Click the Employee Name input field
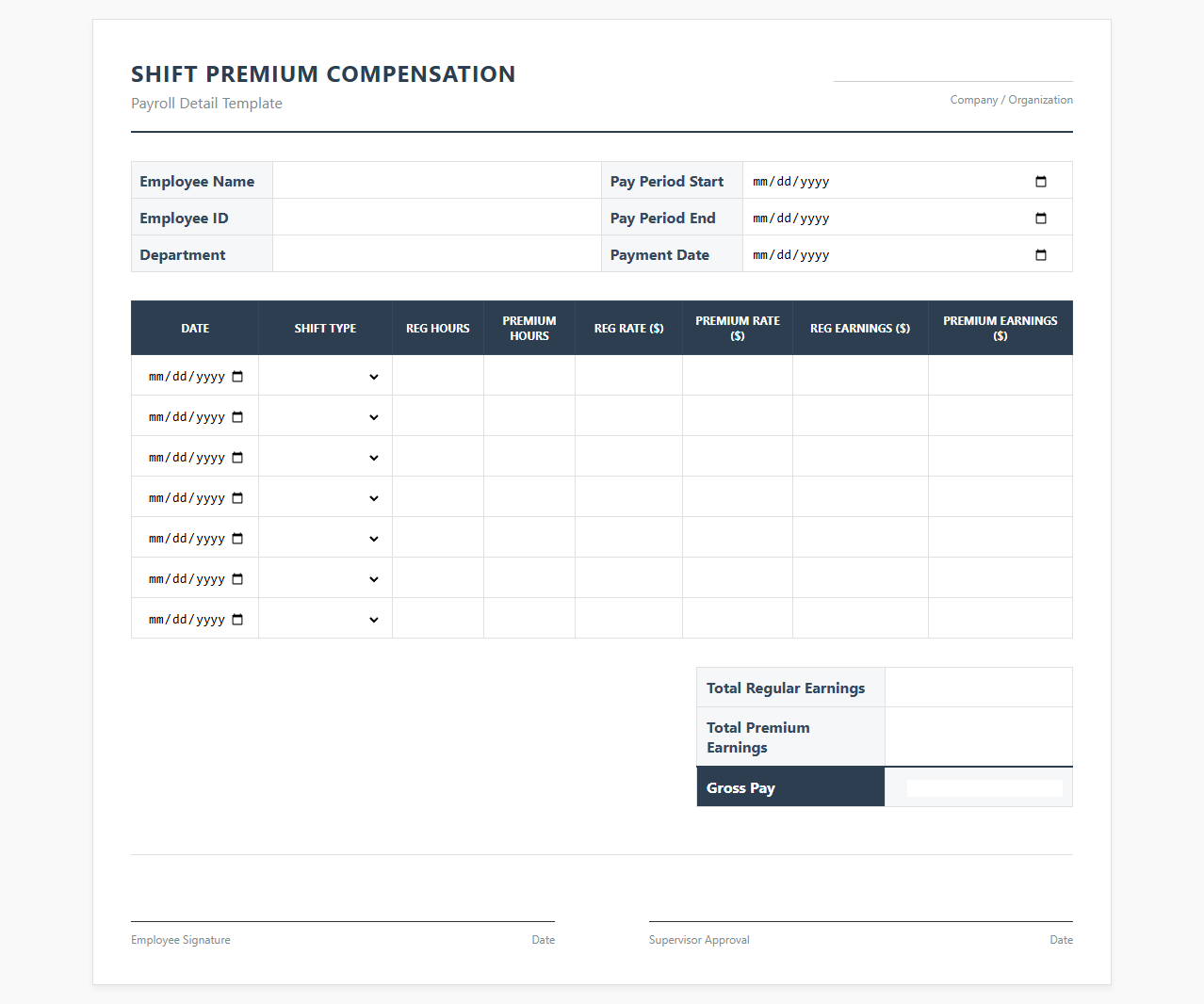This screenshot has height=1004, width=1204. pos(437,181)
